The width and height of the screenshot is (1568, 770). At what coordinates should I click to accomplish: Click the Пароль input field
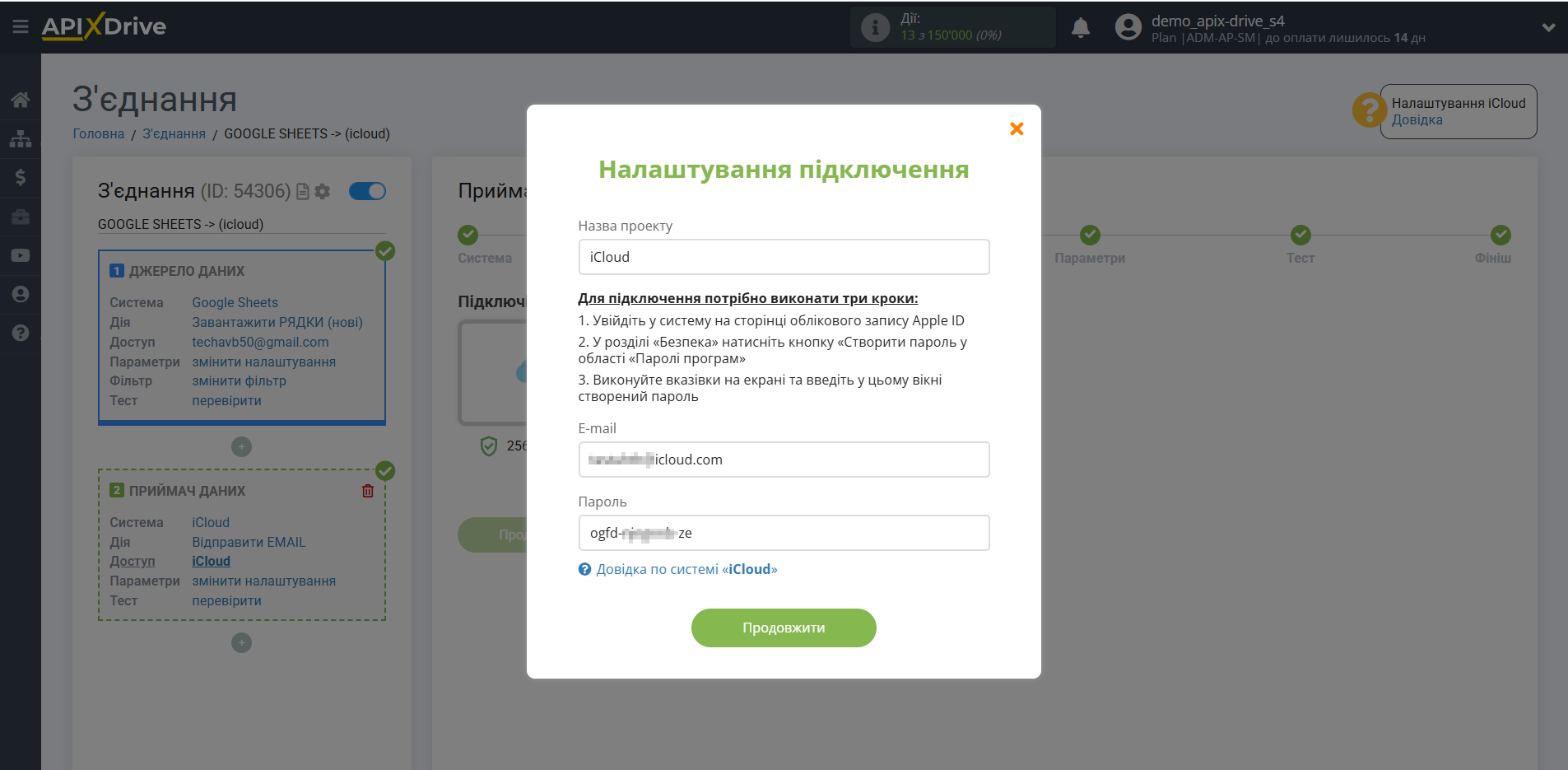(784, 533)
